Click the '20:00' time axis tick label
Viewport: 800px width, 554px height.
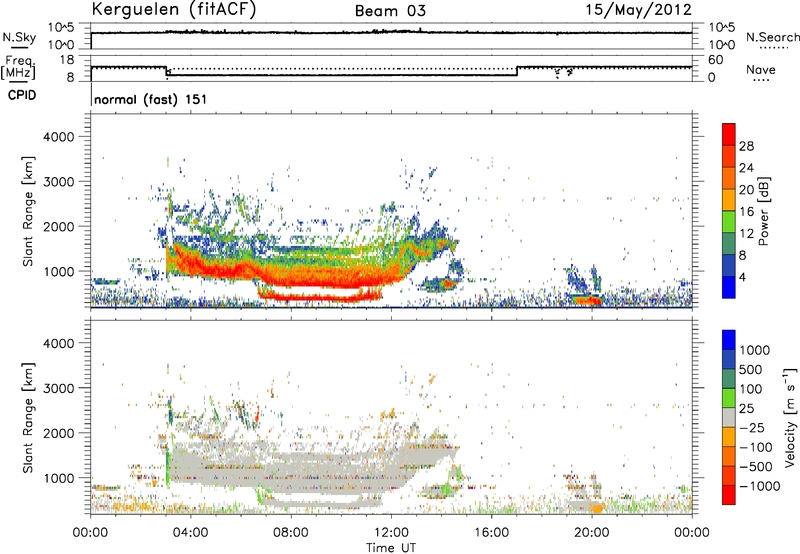(x=591, y=533)
